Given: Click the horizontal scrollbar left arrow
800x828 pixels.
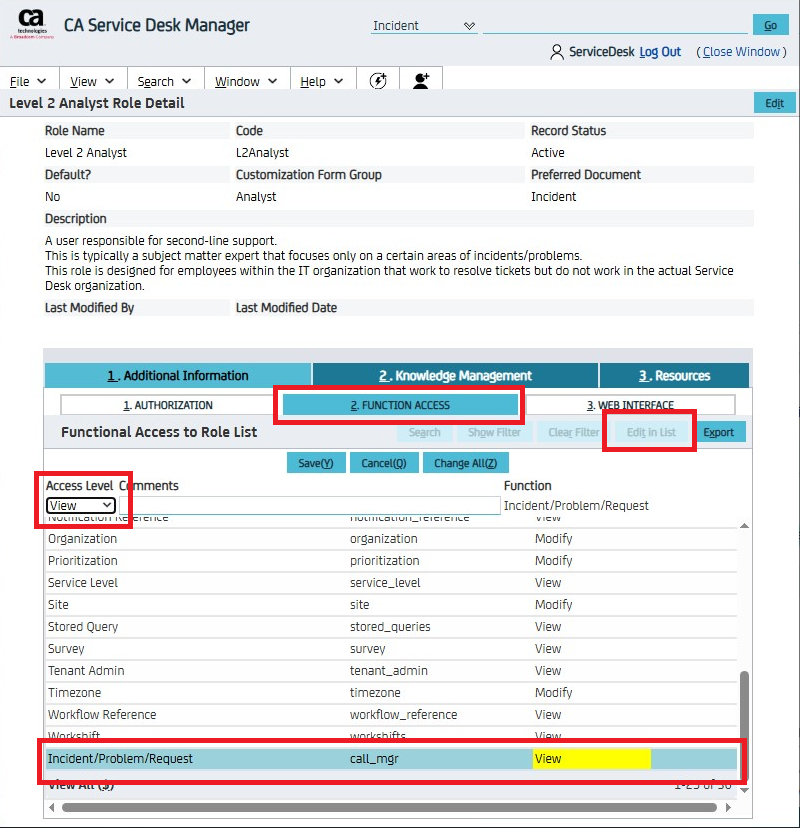Looking at the screenshot, I should (x=51, y=807).
